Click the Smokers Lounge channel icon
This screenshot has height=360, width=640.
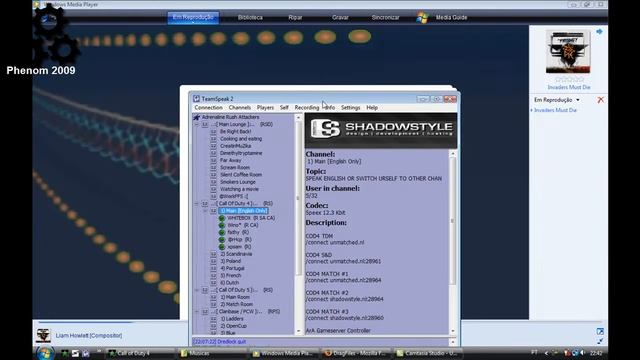(213, 182)
